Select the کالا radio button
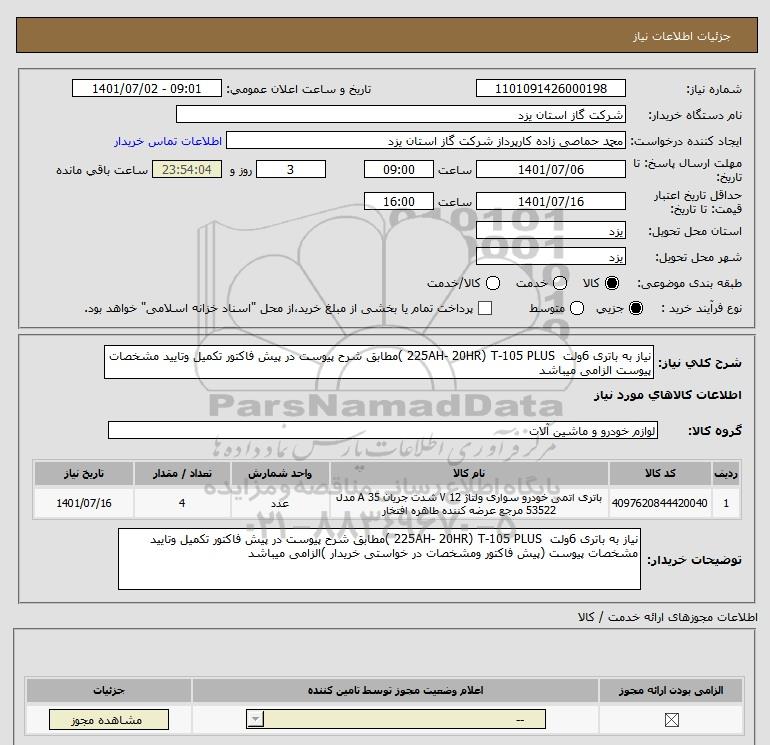Viewport: 770px width, 745px height. tap(612, 283)
